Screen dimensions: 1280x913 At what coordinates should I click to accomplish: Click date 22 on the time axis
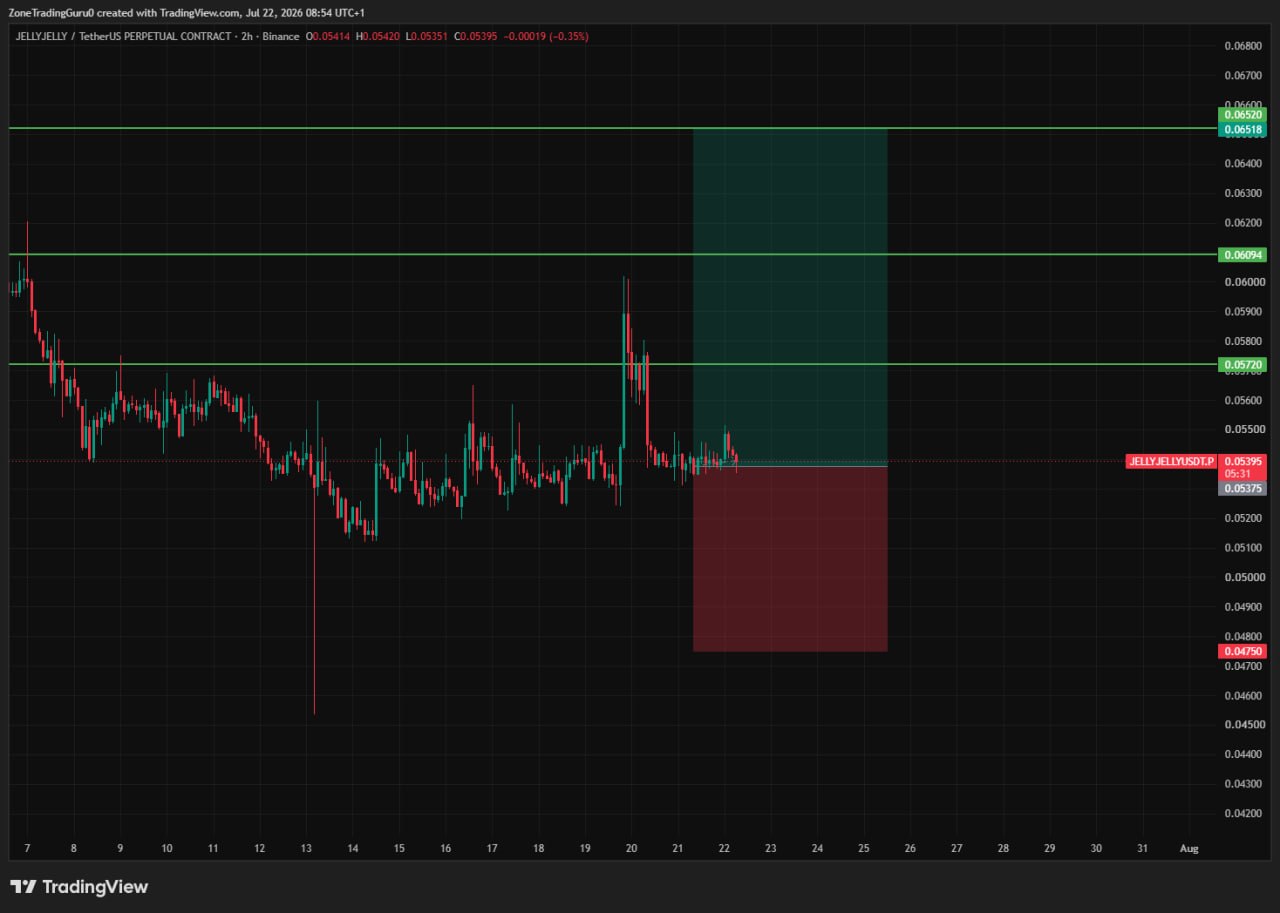click(x=724, y=848)
